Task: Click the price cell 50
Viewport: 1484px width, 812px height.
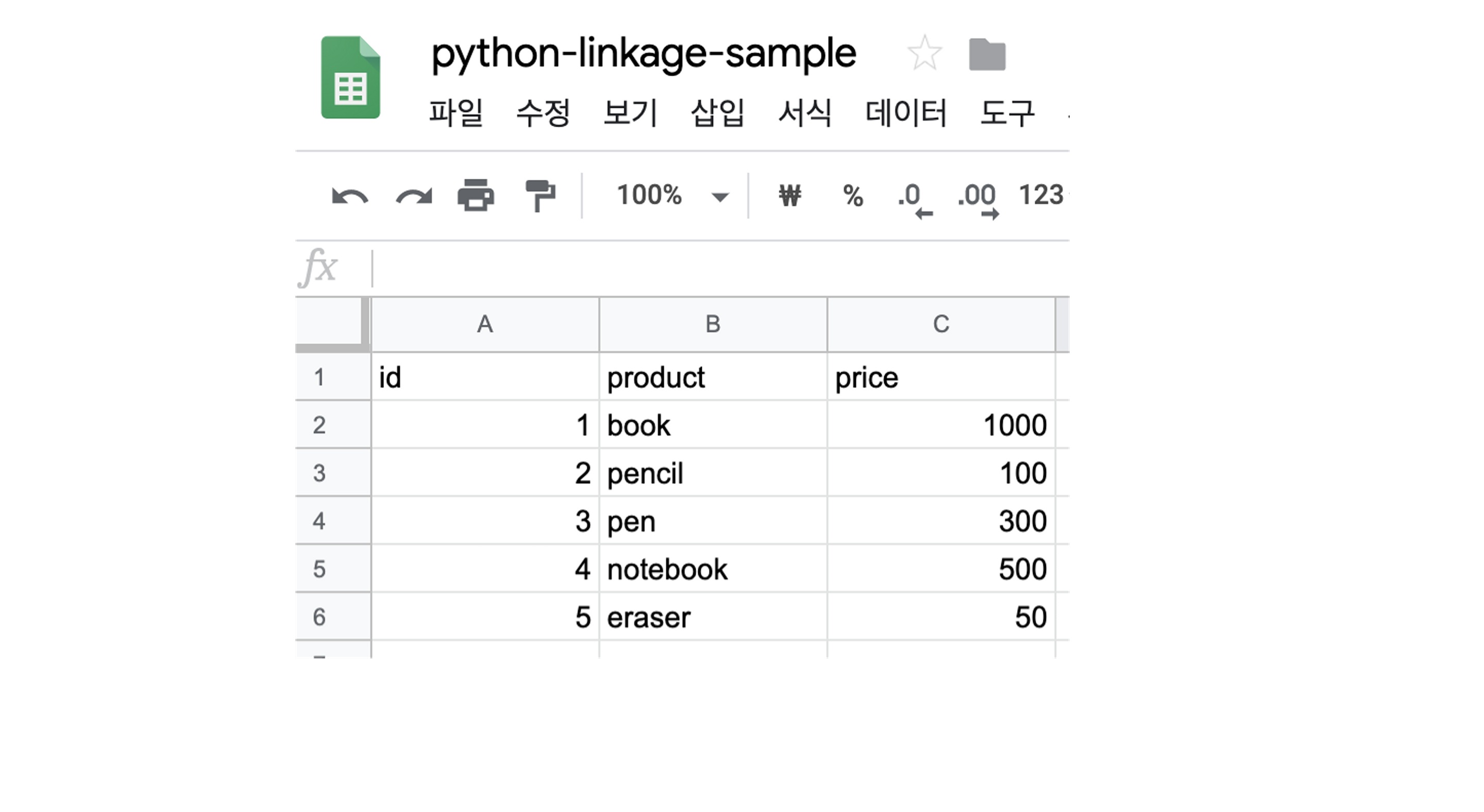Action: 941,617
